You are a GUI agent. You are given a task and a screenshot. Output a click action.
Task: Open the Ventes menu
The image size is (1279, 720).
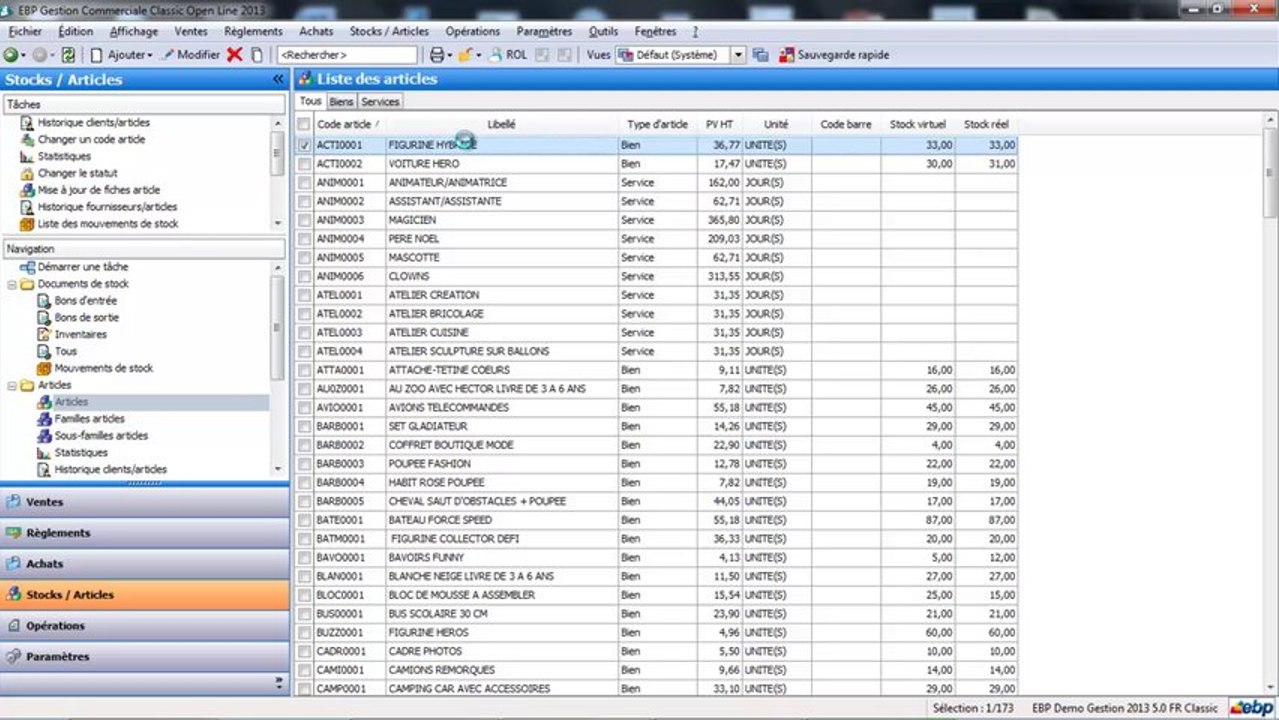point(191,31)
